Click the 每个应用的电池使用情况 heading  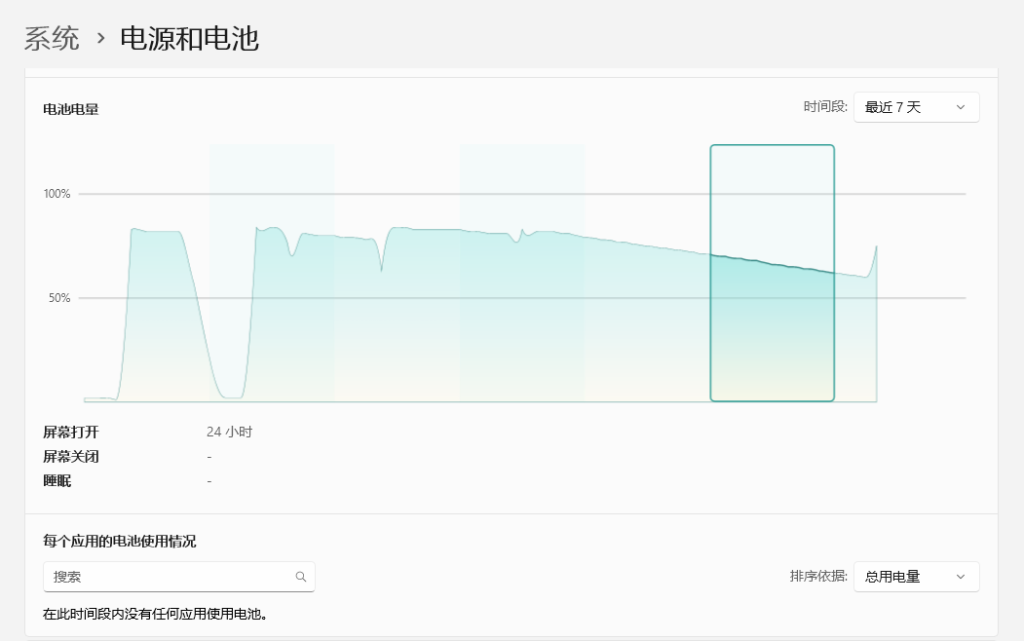pyautogui.click(x=119, y=541)
